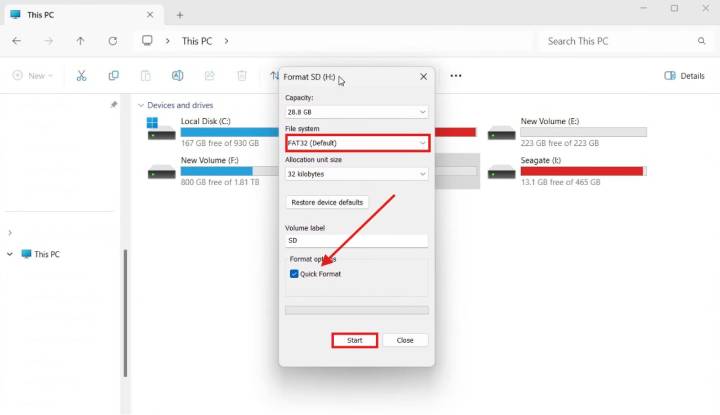Open the New item dropdown

pos(33,76)
